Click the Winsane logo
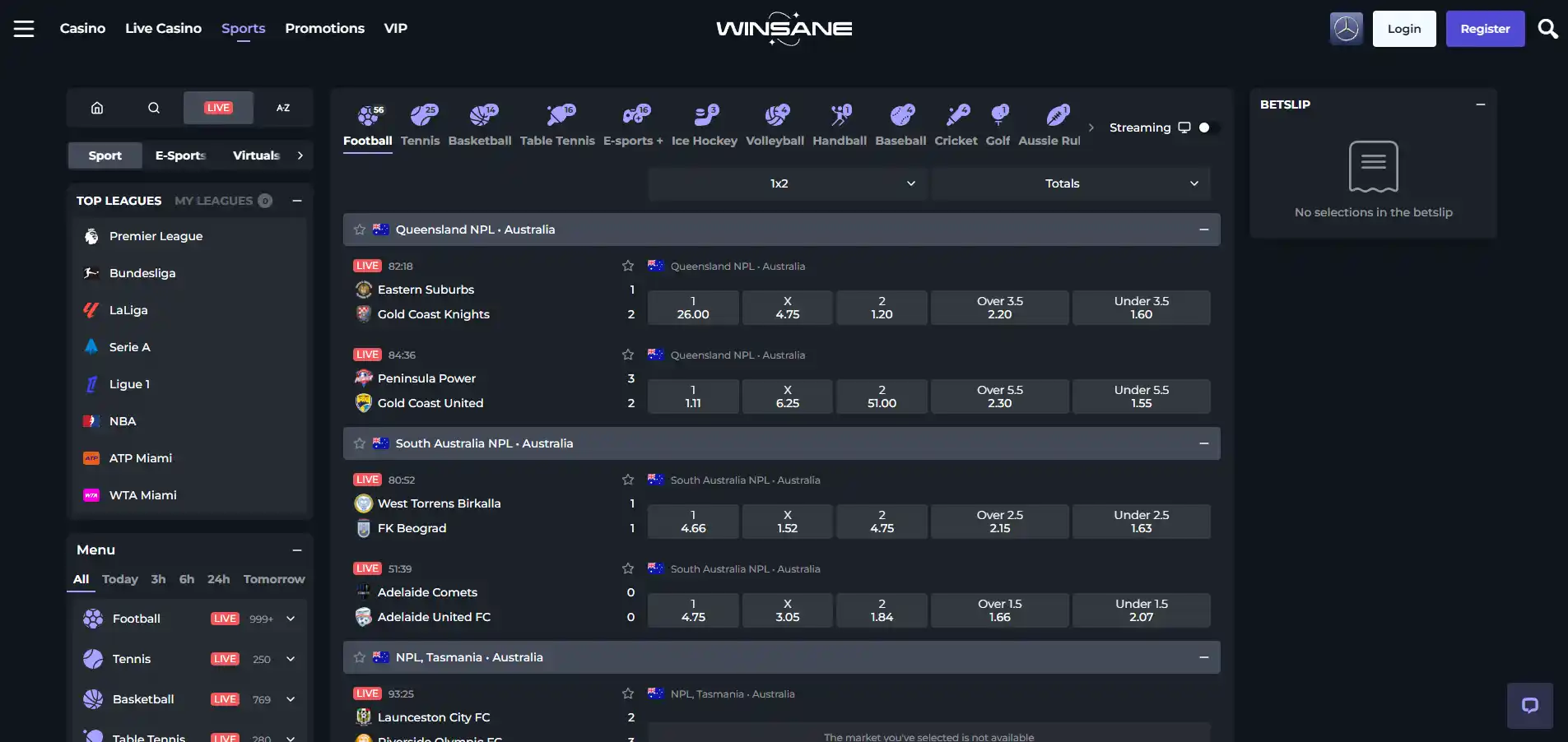1568x742 pixels. click(x=784, y=29)
